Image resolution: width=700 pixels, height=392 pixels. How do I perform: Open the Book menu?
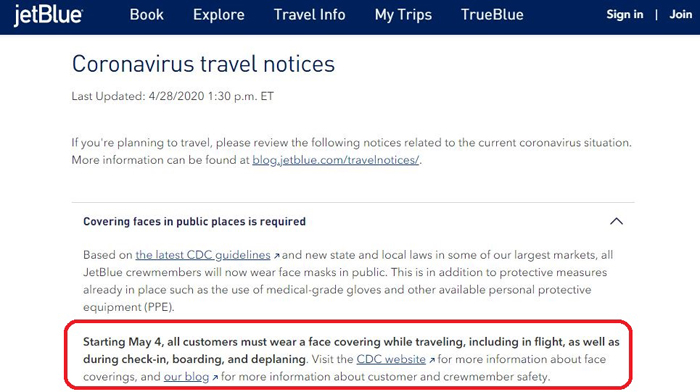[146, 15]
